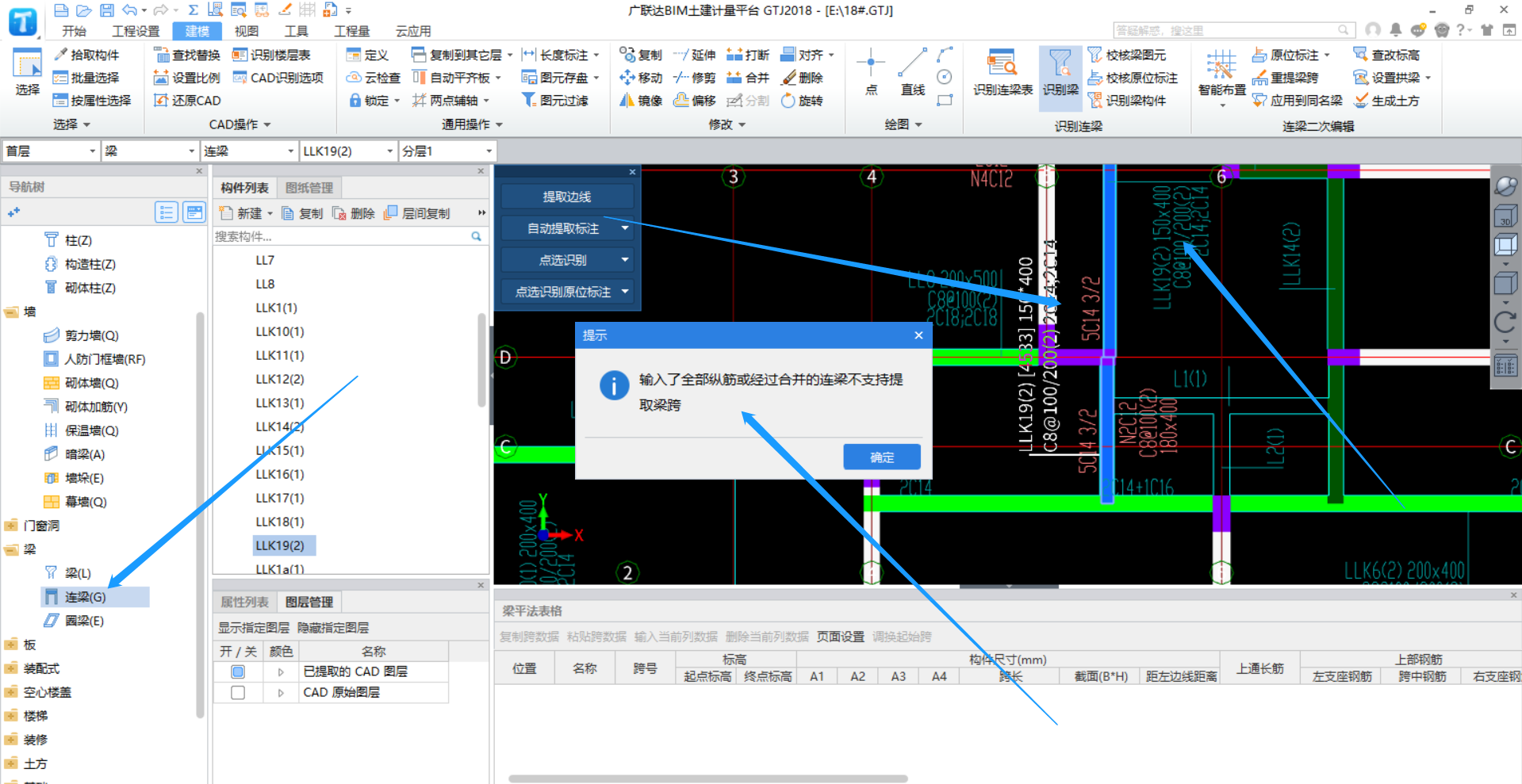The height and width of the screenshot is (784, 1522).
Task: Click 校核梁图元 check beam elements
Action: click(1127, 55)
